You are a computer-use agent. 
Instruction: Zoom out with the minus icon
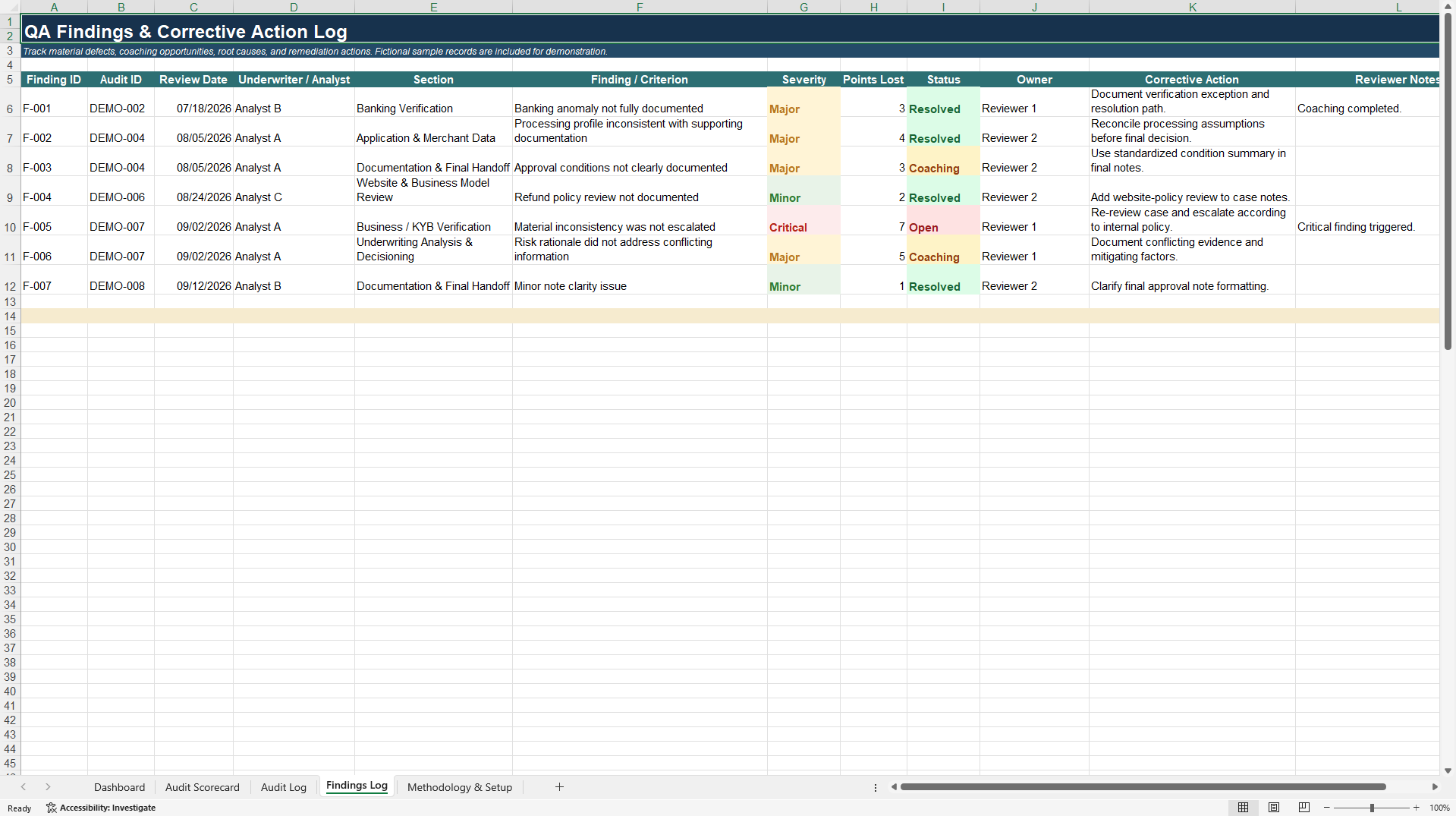point(1327,808)
